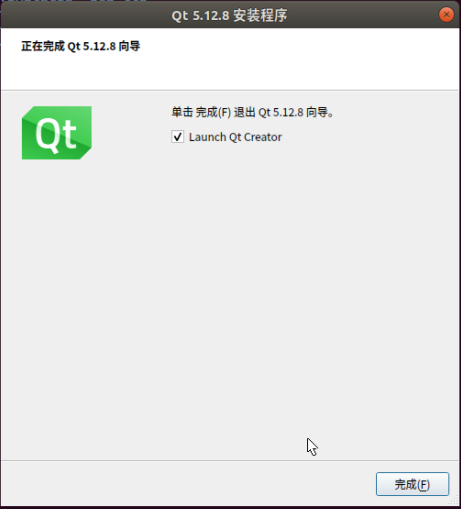Click the separator line above the finish button
Screen dimensions: 461x509
[x=230, y=461]
